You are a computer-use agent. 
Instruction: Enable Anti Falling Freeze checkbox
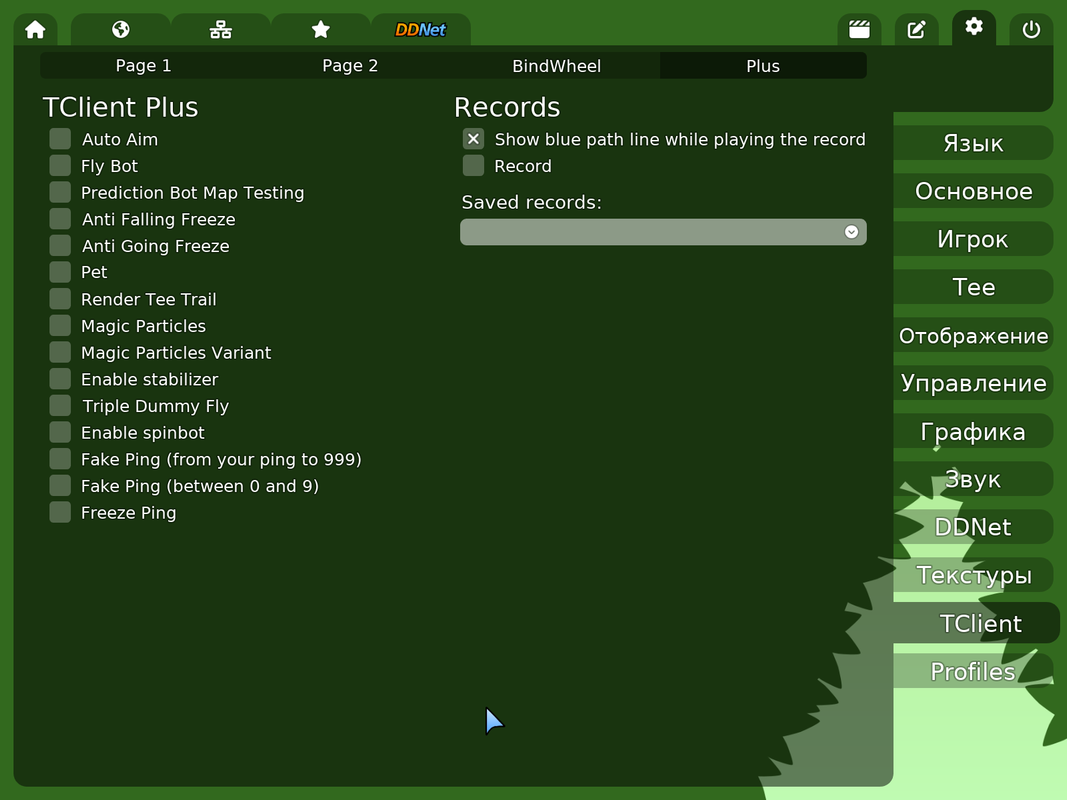pos(60,218)
